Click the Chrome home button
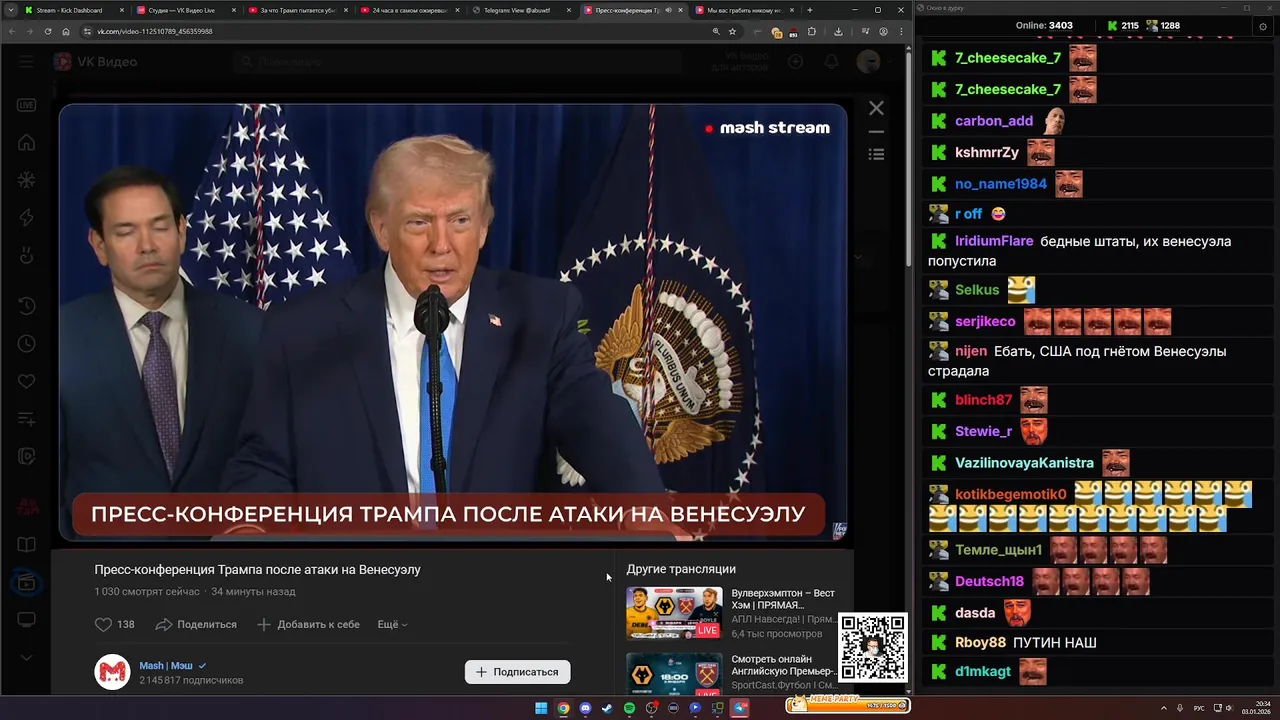The height and width of the screenshot is (720, 1280). point(66,31)
